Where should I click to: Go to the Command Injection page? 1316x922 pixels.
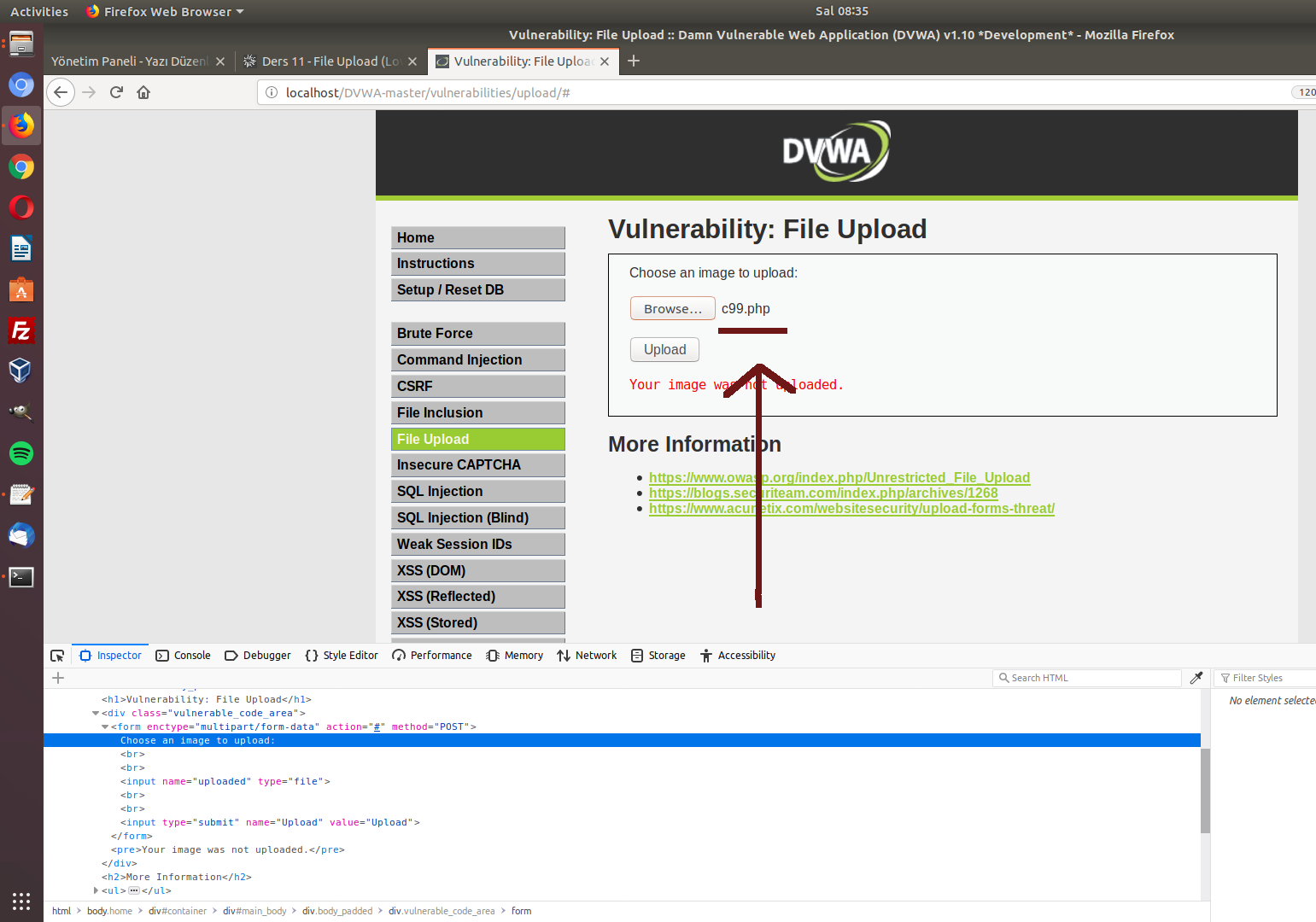(478, 359)
